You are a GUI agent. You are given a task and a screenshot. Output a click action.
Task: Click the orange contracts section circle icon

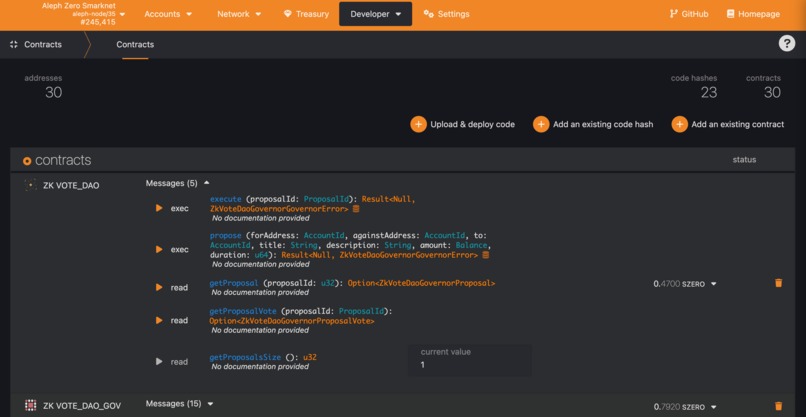click(x=27, y=161)
